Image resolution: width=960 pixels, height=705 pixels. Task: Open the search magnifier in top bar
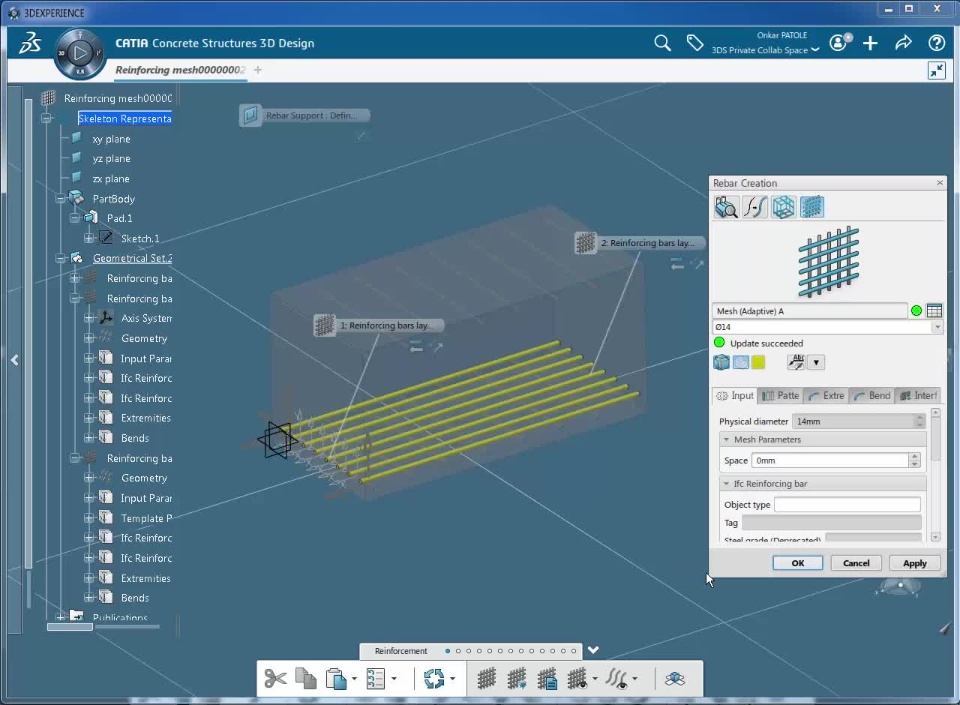[x=662, y=43]
